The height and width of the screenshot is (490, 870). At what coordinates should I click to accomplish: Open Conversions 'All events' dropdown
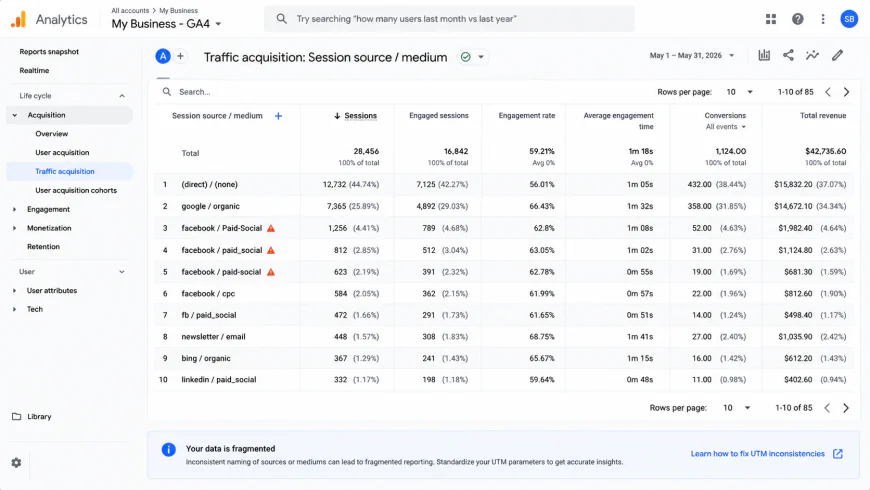[x=726, y=127]
